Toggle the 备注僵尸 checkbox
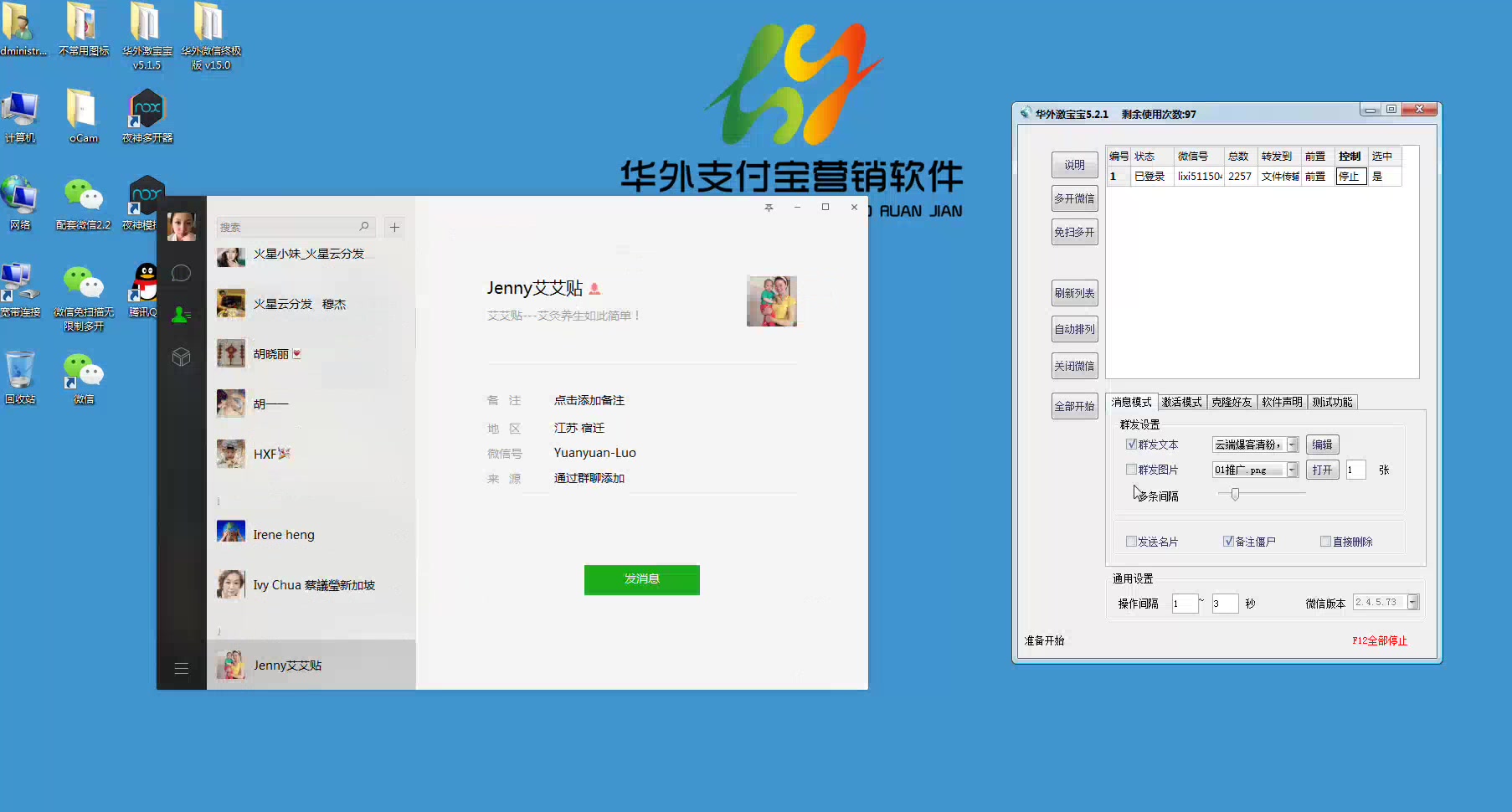1512x812 pixels. [x=1228, y=542]
